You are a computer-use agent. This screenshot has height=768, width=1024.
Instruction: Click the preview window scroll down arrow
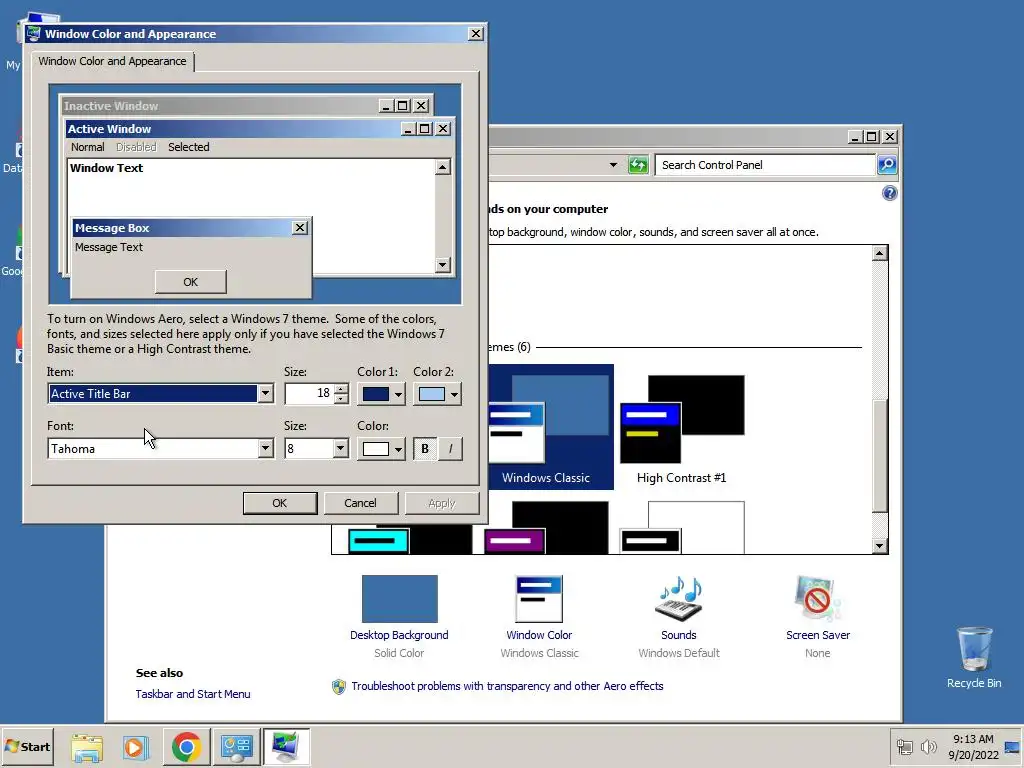pos(443,264)
